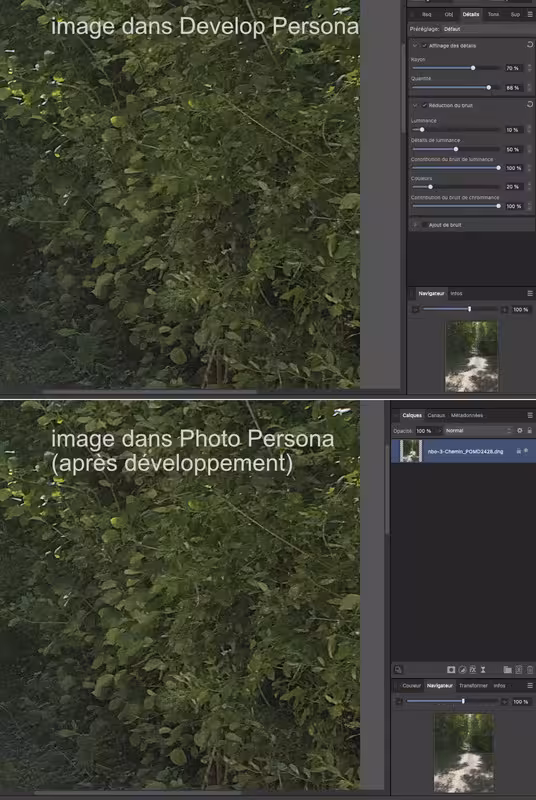Click the mask layer icon in Calques toolbar
Image resolution: width=536 pixels, height=800 pixels.
451,669
